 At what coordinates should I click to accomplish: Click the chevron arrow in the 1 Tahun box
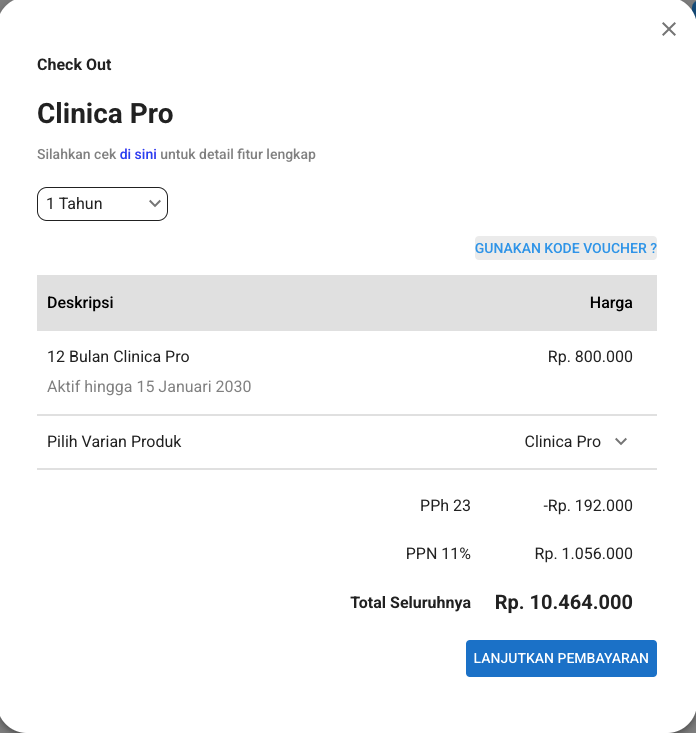(x=155, y=204)
